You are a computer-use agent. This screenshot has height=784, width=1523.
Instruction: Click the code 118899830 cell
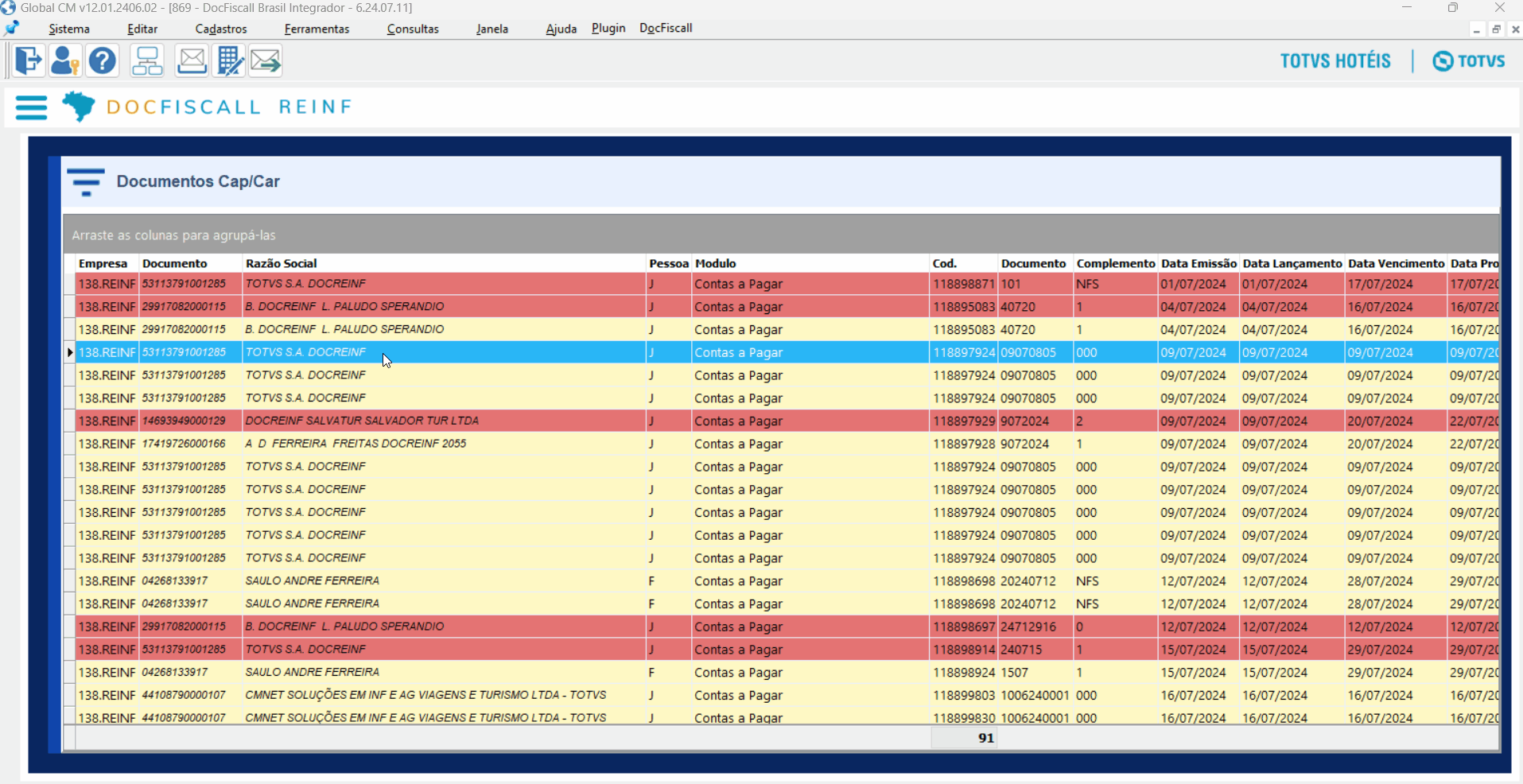(x=964, y=717)
